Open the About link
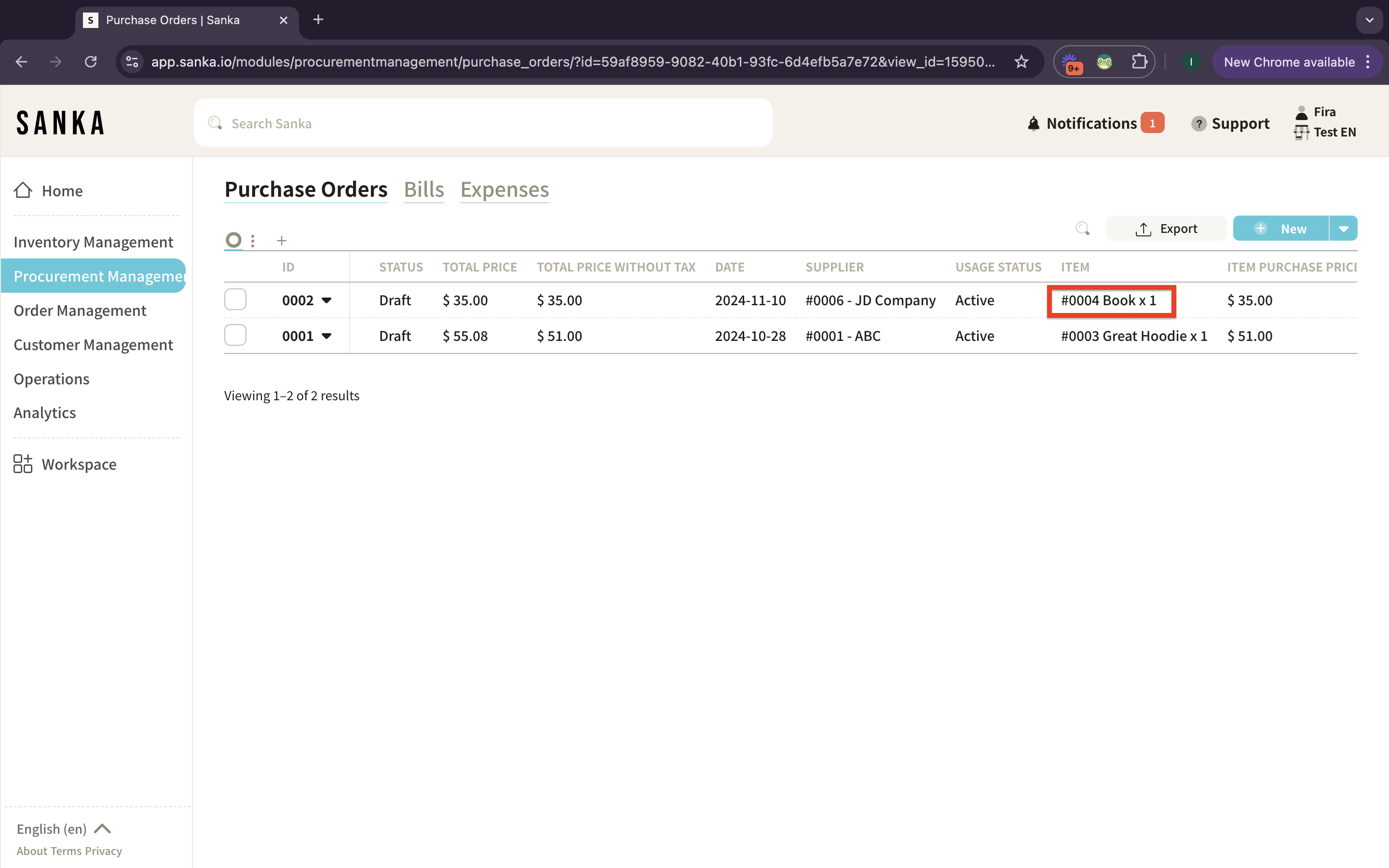Viewport: 1389px width, 868px height. click(x=31, y=851)
